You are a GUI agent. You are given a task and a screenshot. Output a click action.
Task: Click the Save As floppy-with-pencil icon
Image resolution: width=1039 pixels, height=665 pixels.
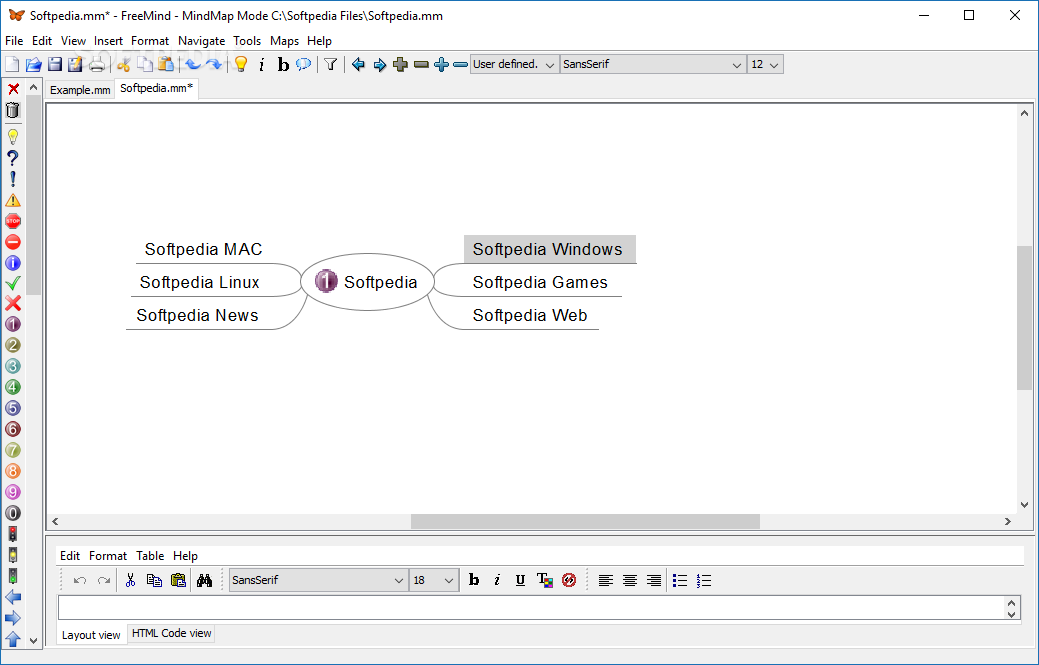(x=75, y=64)
